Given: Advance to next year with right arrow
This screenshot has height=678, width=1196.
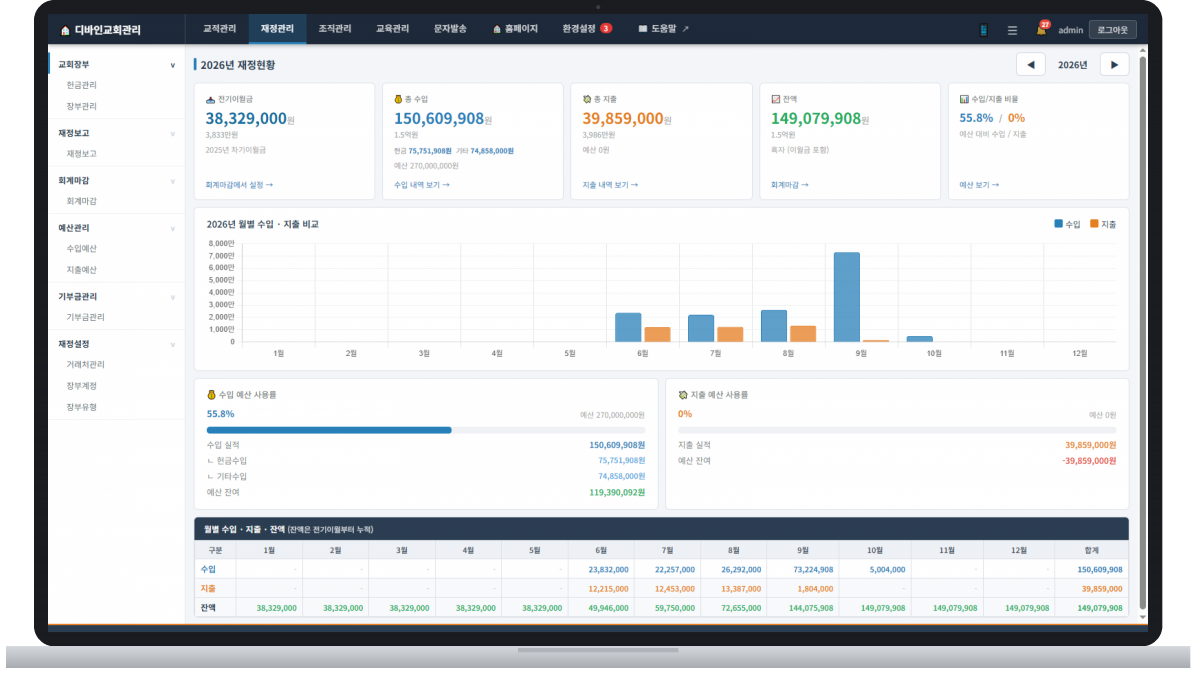Looking at the screenshot, I should [x=1114, y=65].
